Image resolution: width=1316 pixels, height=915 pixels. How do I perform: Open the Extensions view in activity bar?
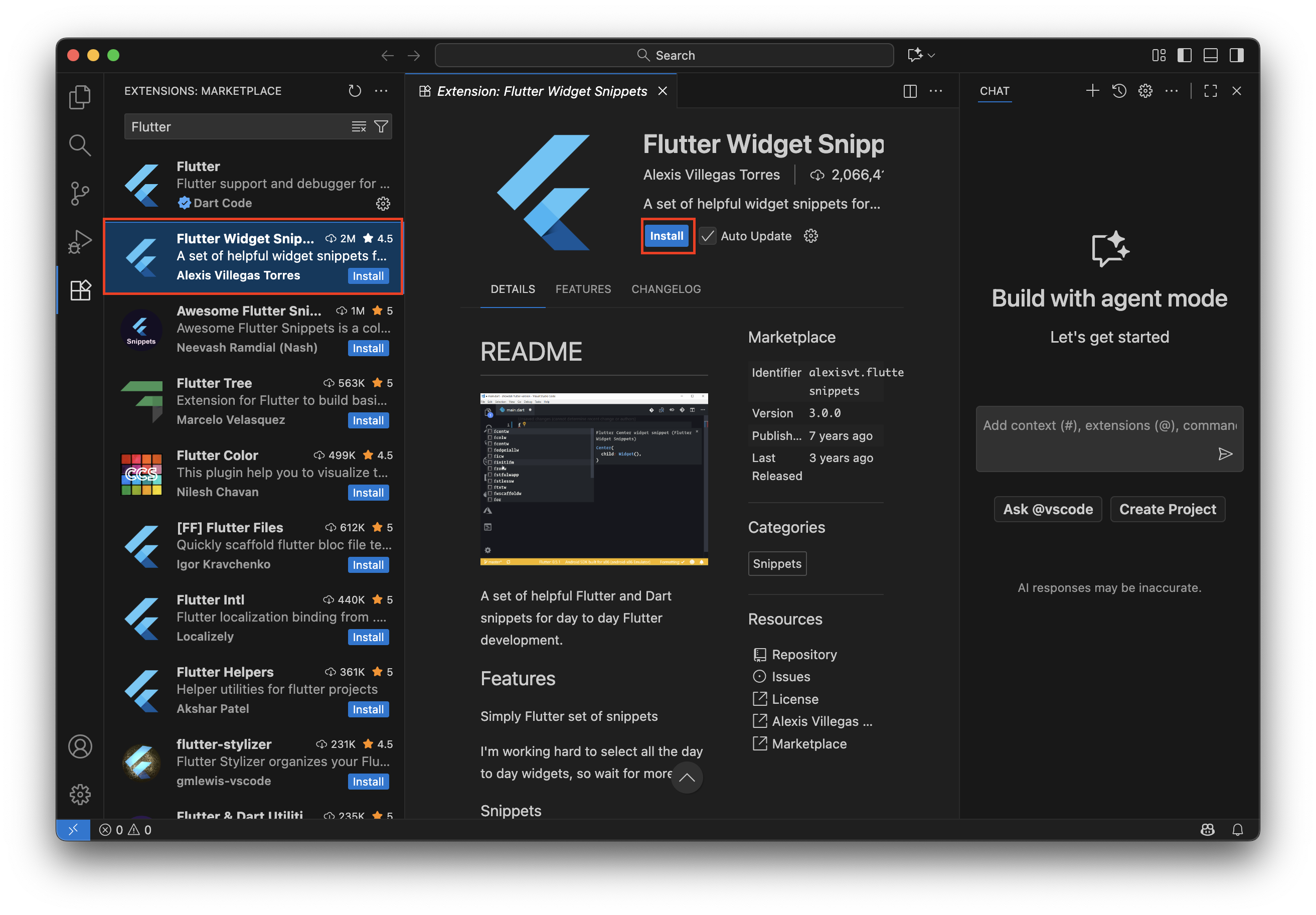[x=80, y=290]
